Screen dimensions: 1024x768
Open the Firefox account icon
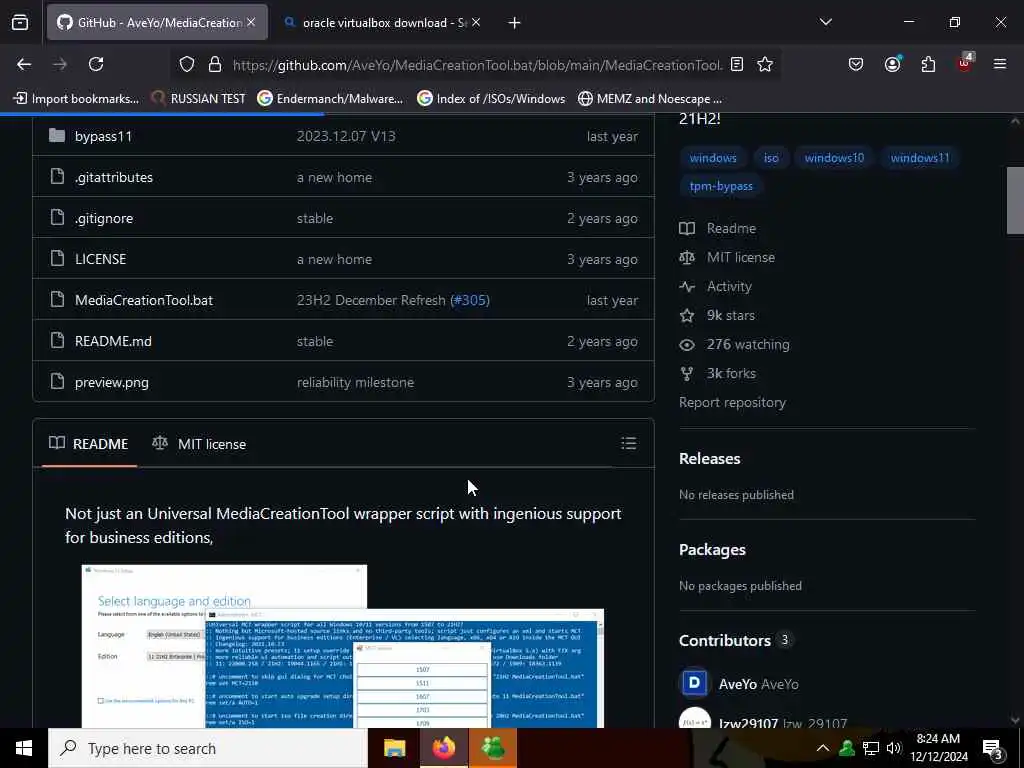892,64
